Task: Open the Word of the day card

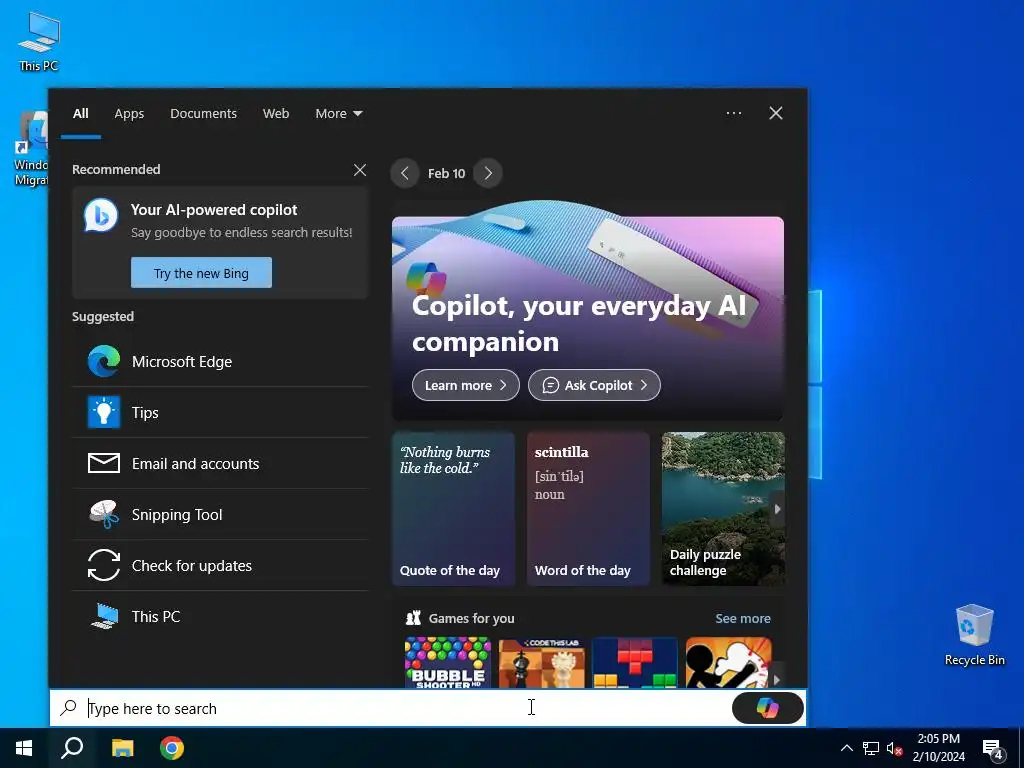Action: (588, 509)
